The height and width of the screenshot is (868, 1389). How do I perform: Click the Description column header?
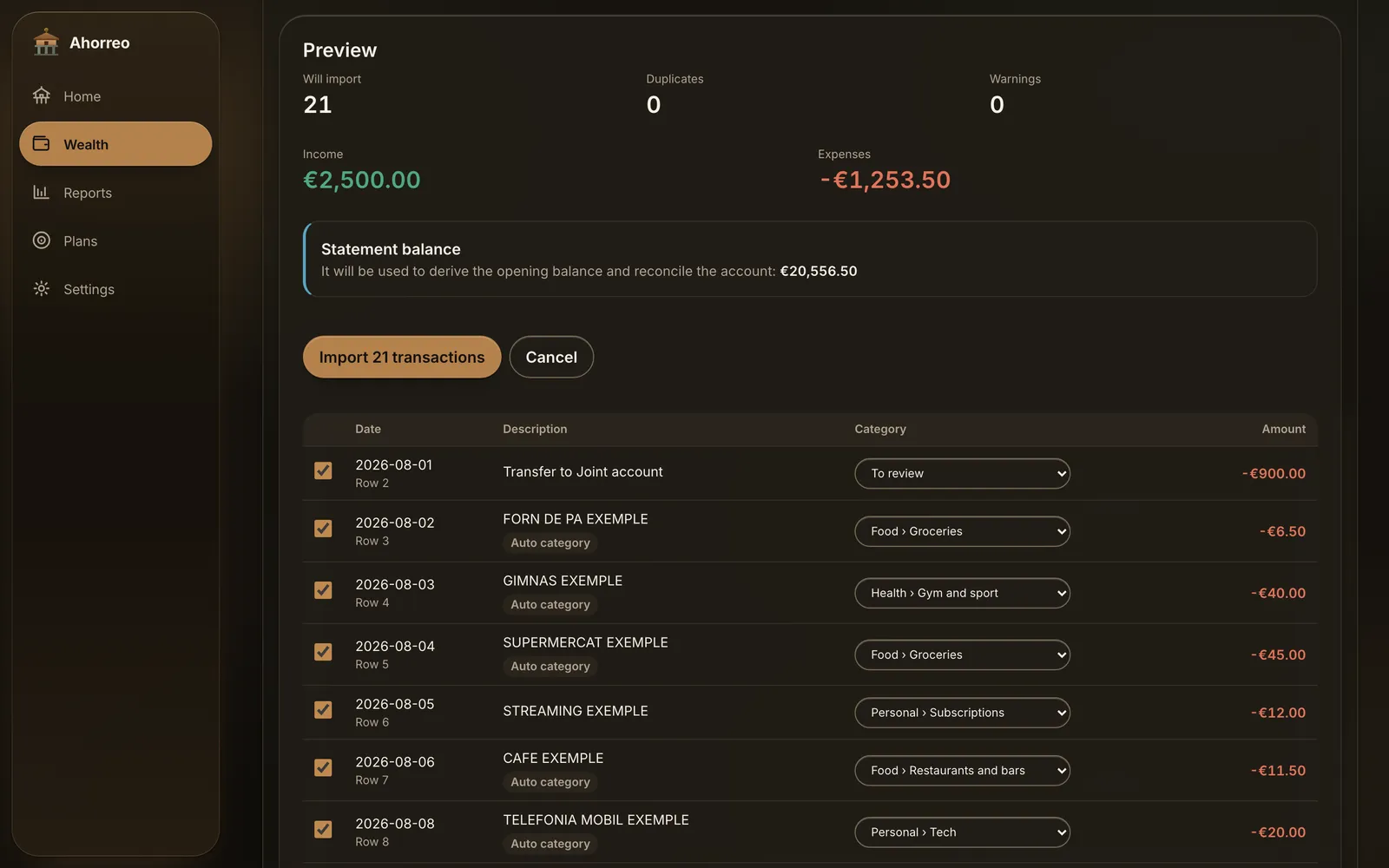pos(535,429)
